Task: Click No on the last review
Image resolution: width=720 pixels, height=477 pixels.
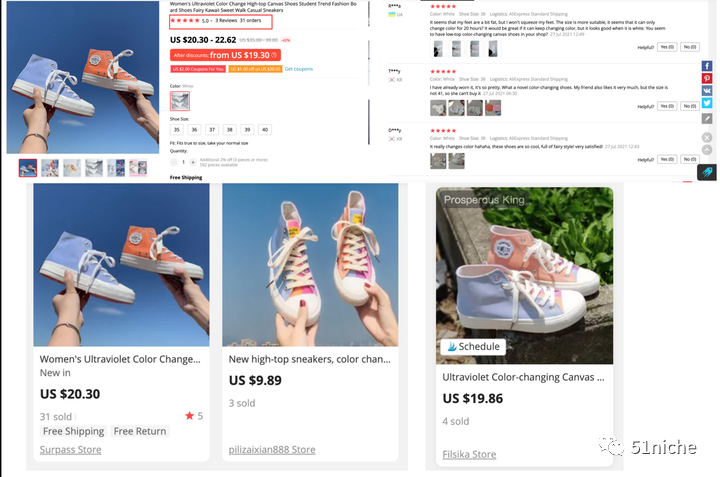Action: [x=689, y=157]
